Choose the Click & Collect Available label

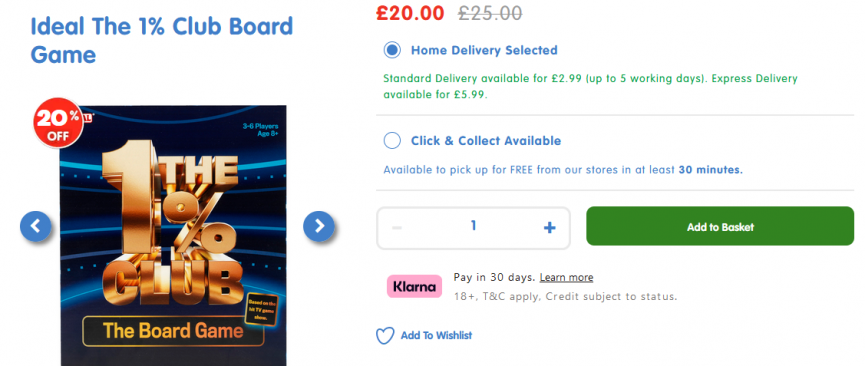pyautogui.click(x=486, y=141)
